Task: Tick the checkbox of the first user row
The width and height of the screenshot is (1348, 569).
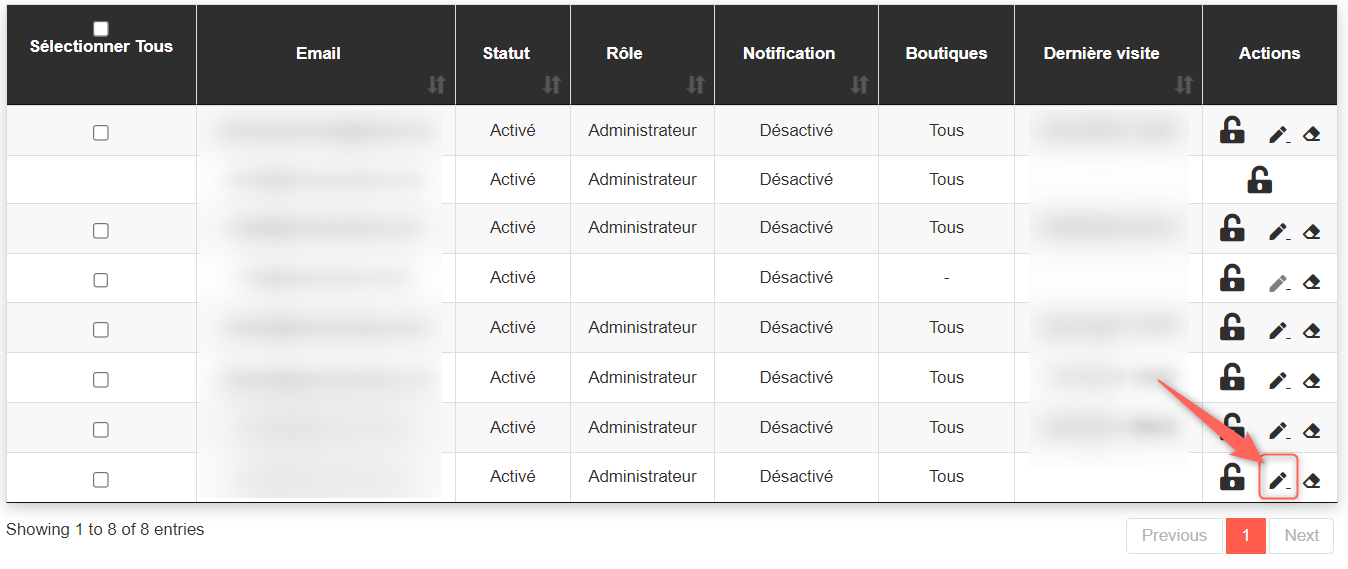Action: [x=101, y=132]
